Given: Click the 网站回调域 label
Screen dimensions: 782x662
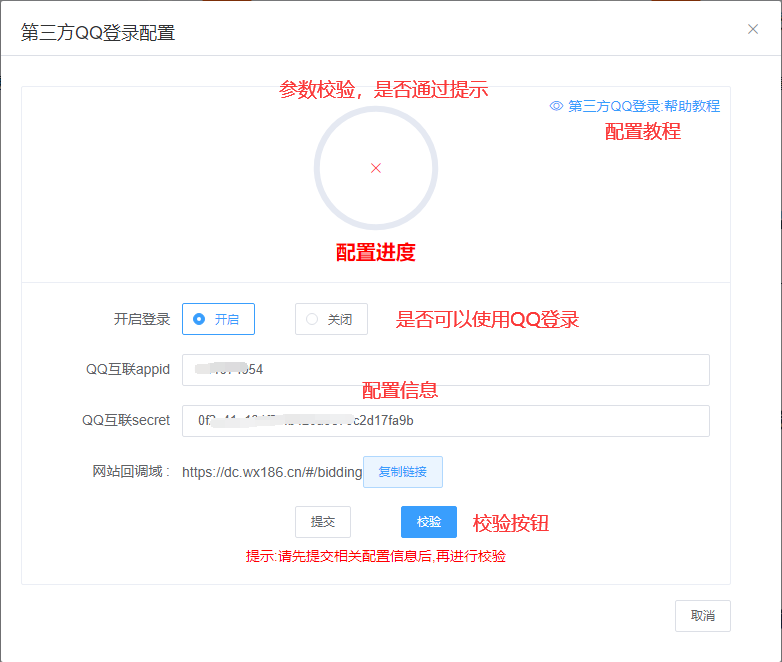Looking at the screenshot, I should click(131, 471).
